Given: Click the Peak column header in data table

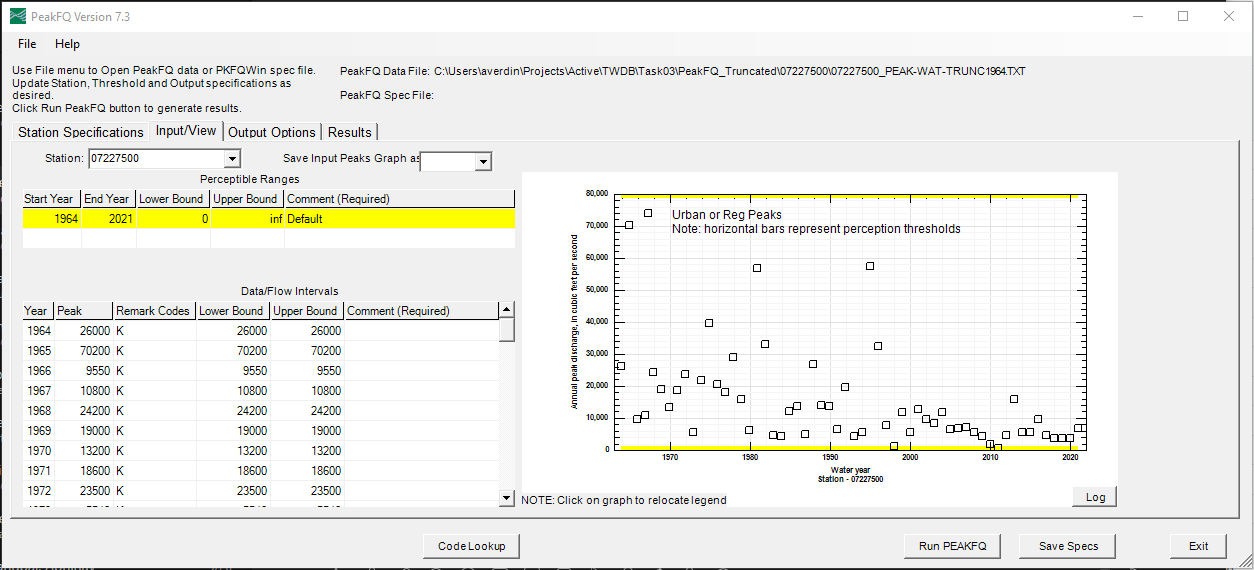Looking at the screenshot, I should (83, 311).
